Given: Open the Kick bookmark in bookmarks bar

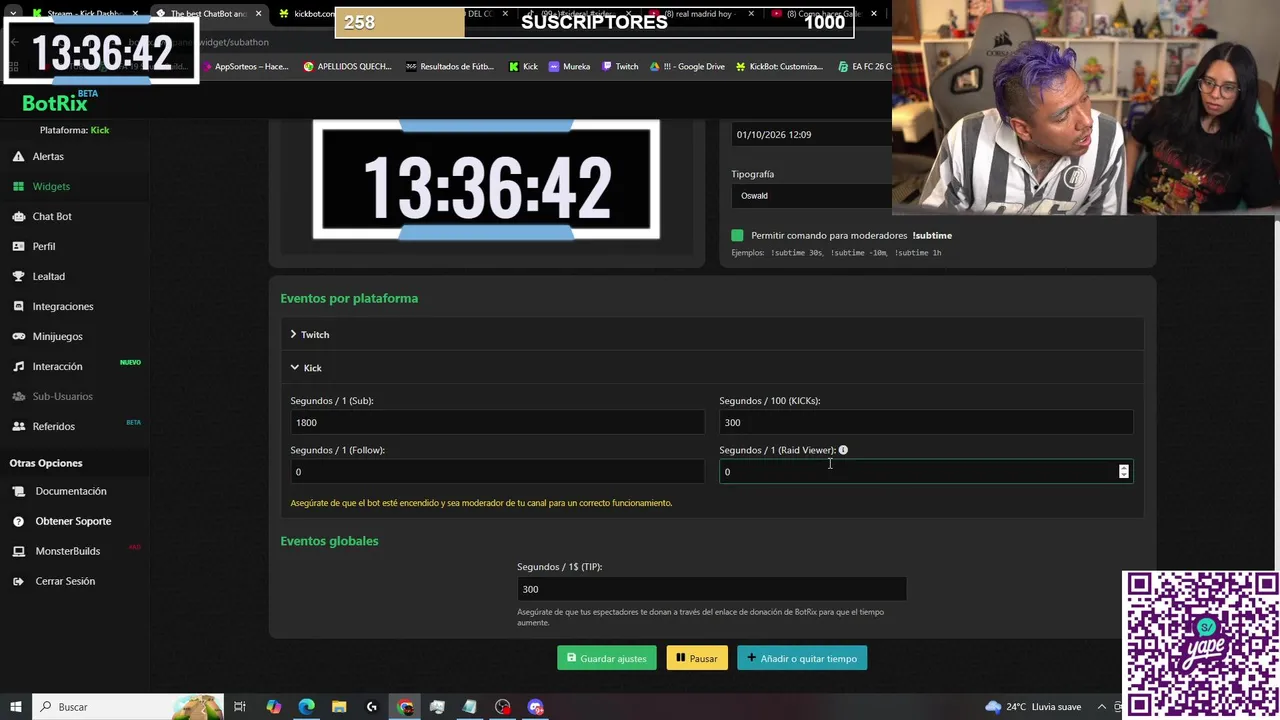Looking at the screenshot, I should [523, 66].
